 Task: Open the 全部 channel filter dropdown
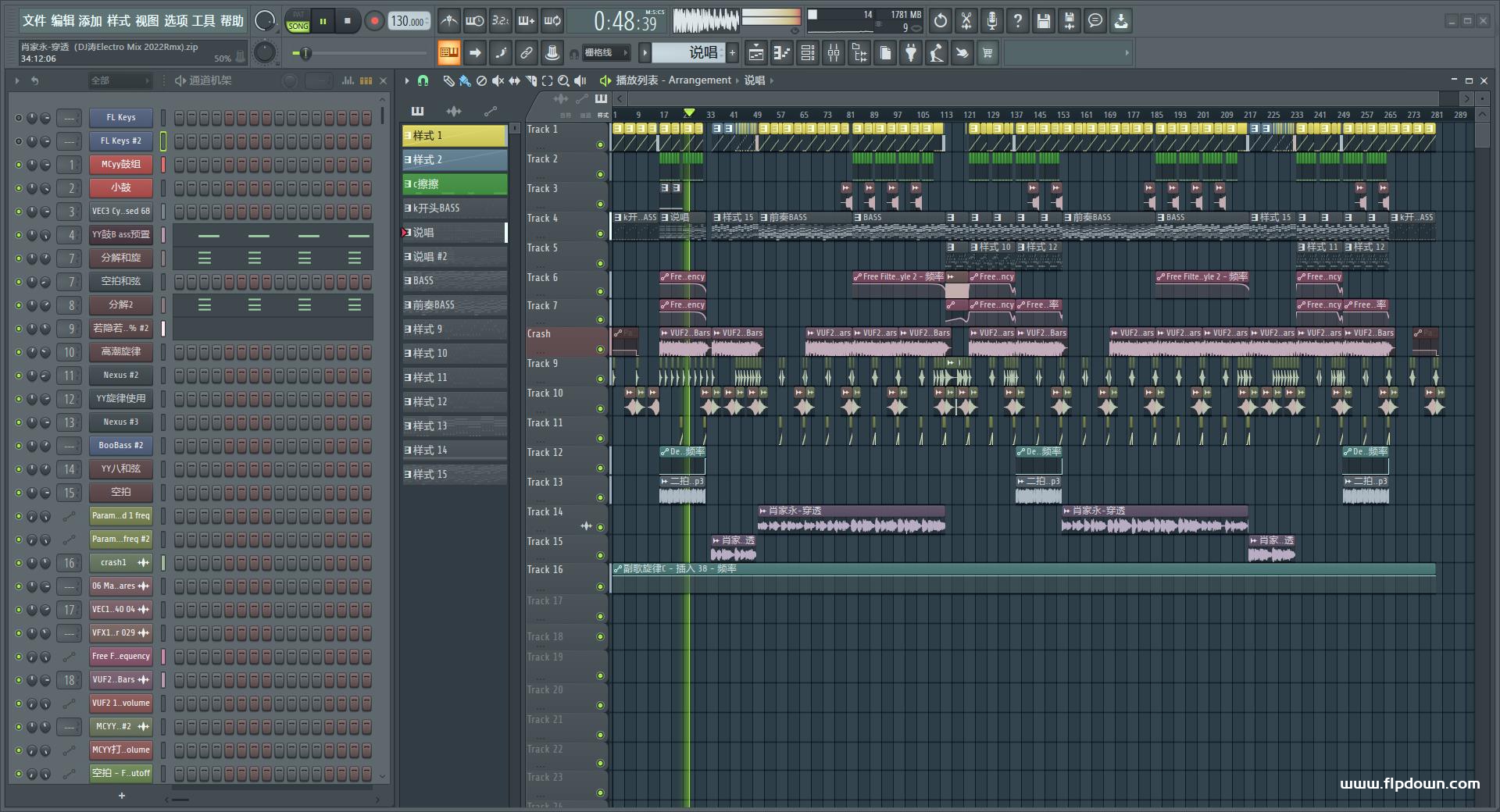tap(119, 80)
